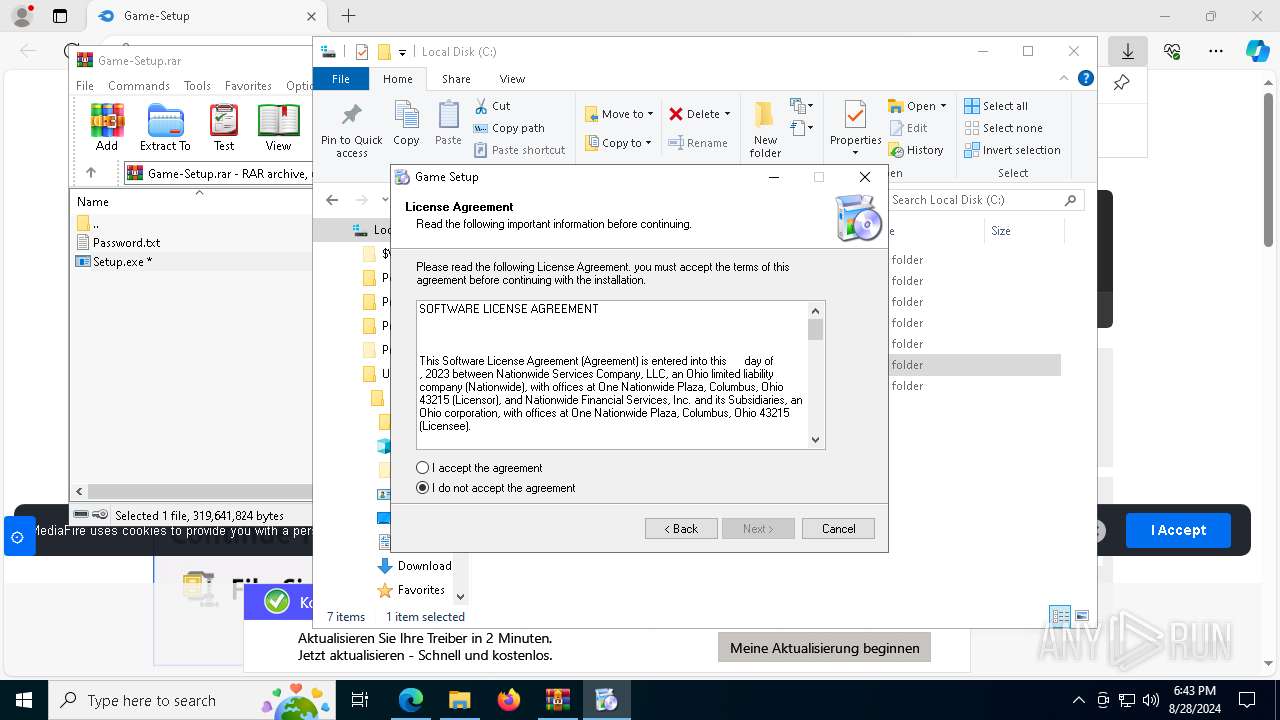Click the Task View taskbar icon
This screenshot has height=720, width=1280.
[360, 700]
